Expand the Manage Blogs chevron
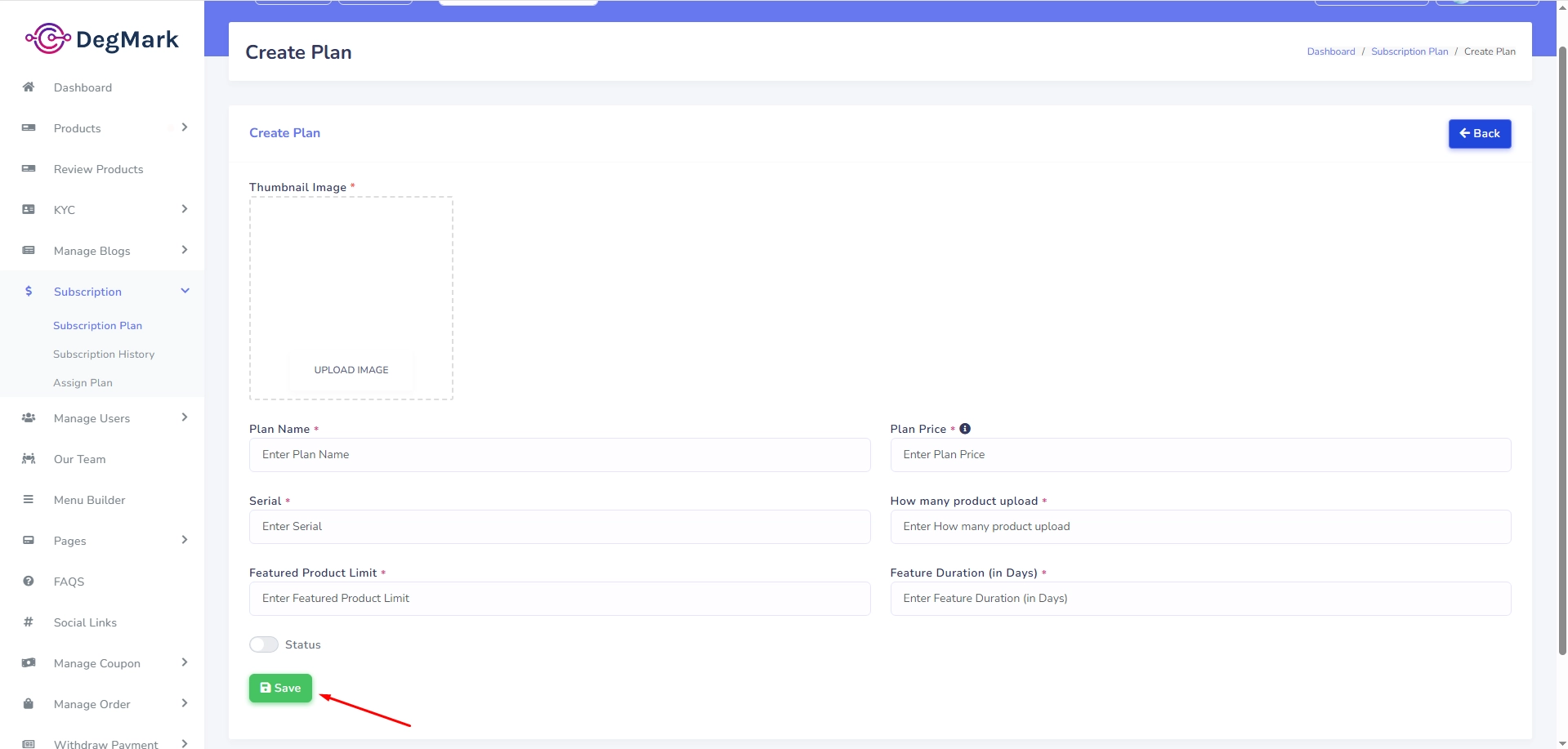Viewport: 1568px width, 749px height. (x=185, y=250)
